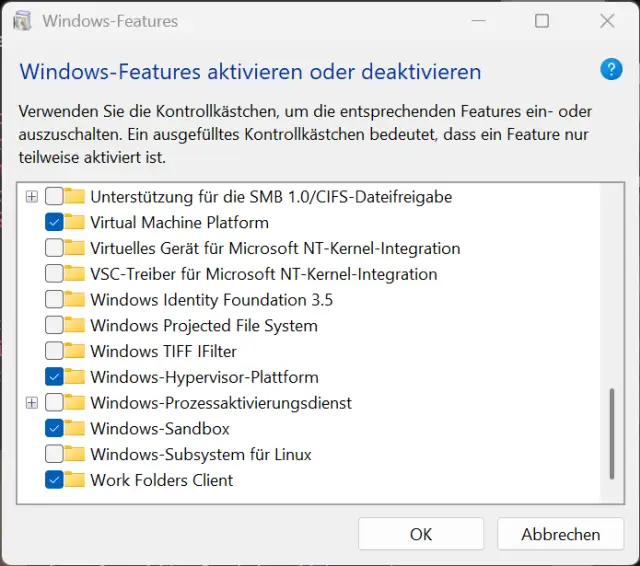
Task: Click the folder icon next to Windows TIFF IFilter
Action: [75, 352]
